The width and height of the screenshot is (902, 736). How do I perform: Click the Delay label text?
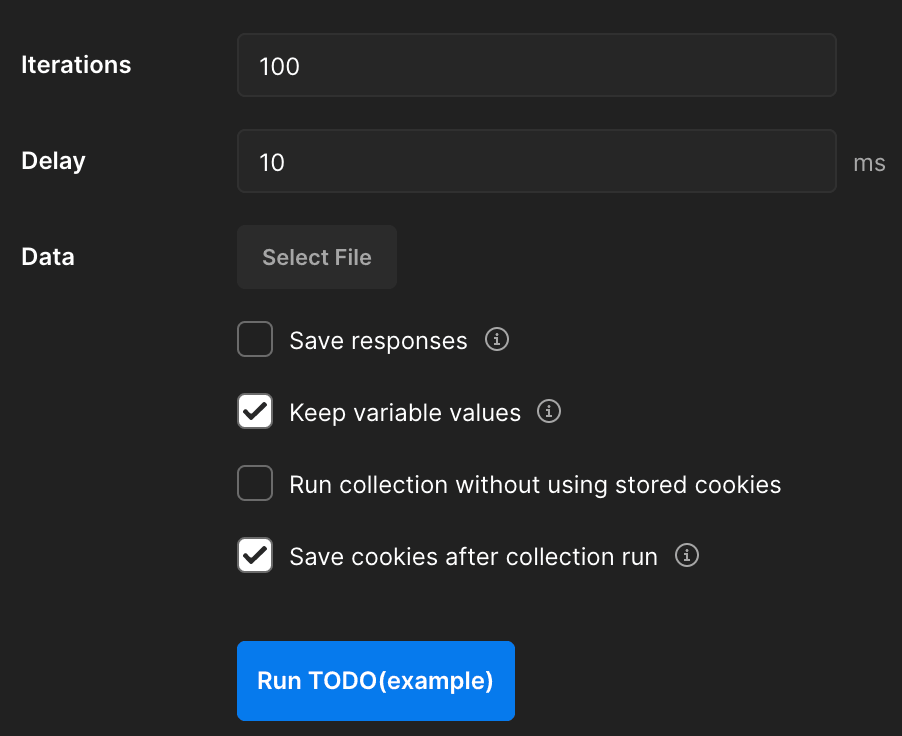tap(53, 161)
